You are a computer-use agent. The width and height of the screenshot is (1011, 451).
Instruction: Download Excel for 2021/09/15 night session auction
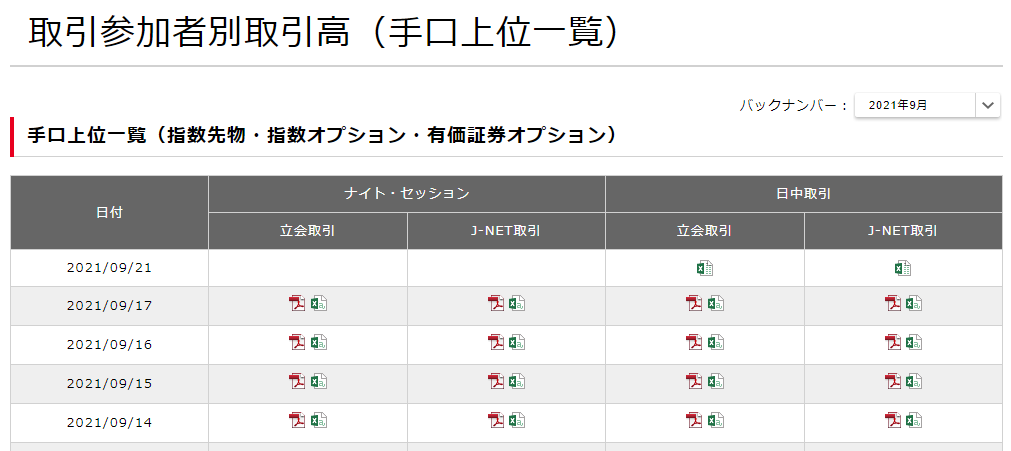(319, 381)
